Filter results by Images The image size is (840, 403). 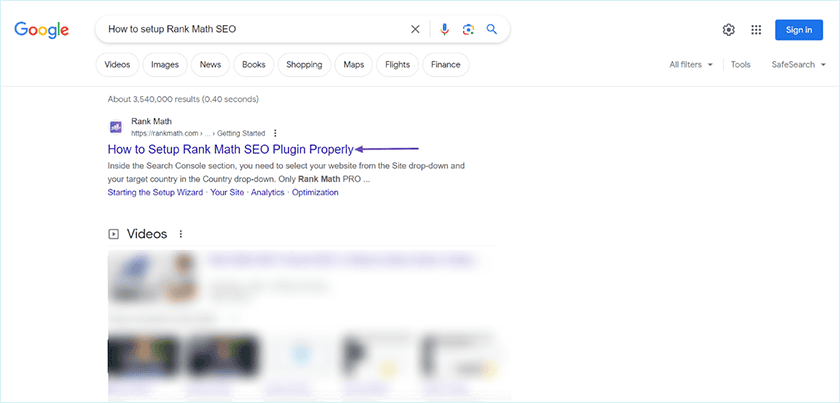164,64
